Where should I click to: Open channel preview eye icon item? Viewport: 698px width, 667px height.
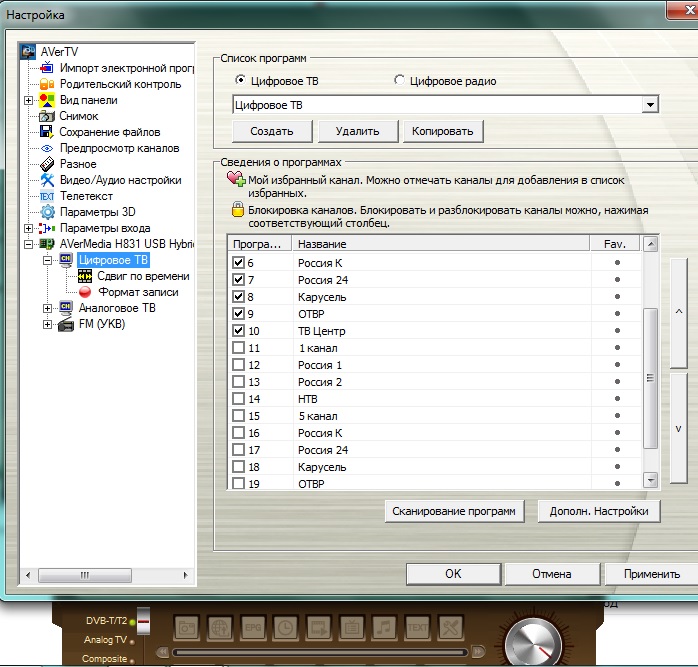pos(46,148)
